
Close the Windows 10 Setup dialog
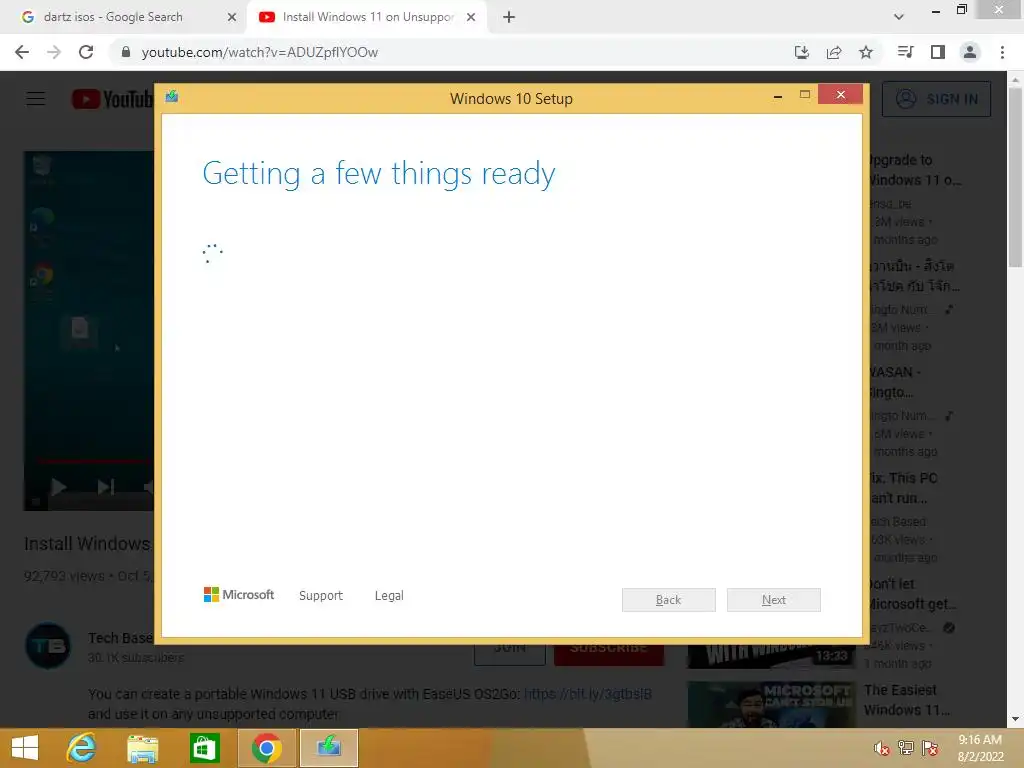click(840, 95)
